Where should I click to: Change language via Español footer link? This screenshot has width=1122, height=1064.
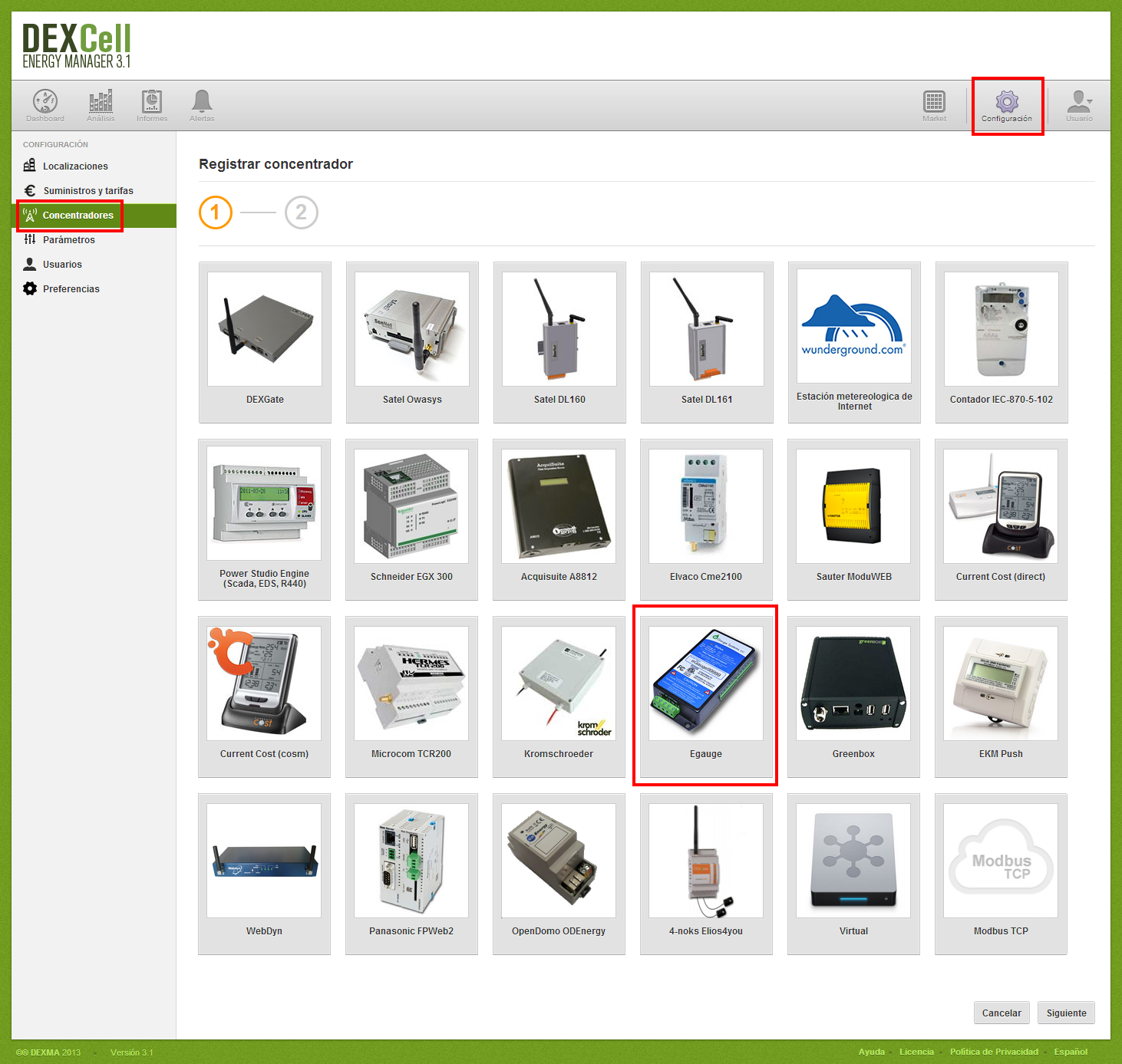point(1071,1052)
